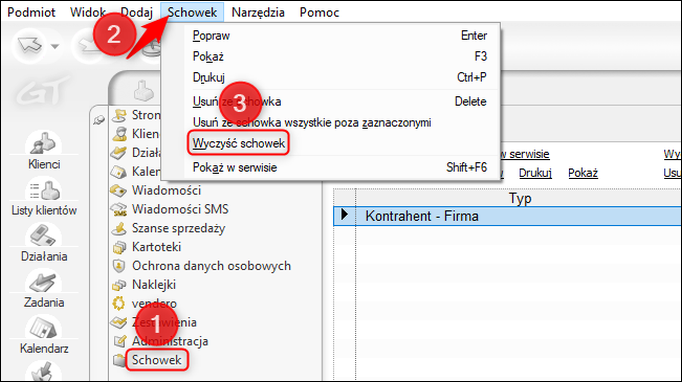The width and height of the screenshot is (682, 382).
Task: Click the clients tab icon above list
Action: click(x=143, y=91)
